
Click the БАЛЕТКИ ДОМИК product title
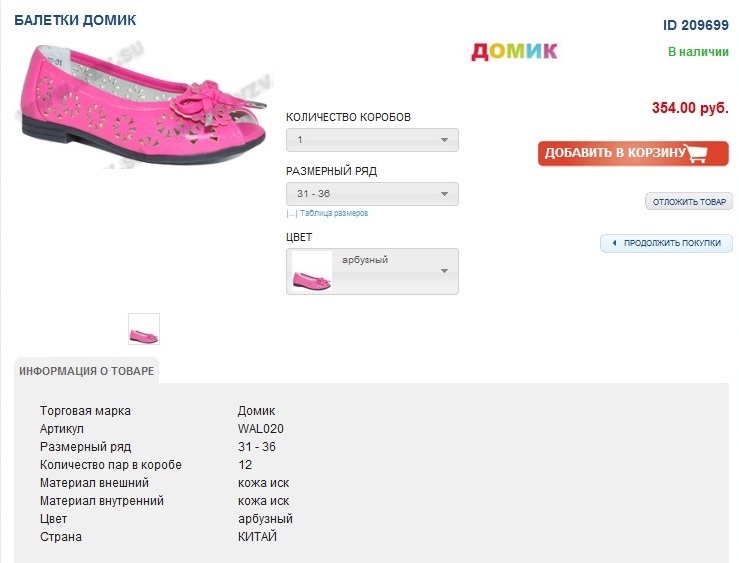[75, 20]
